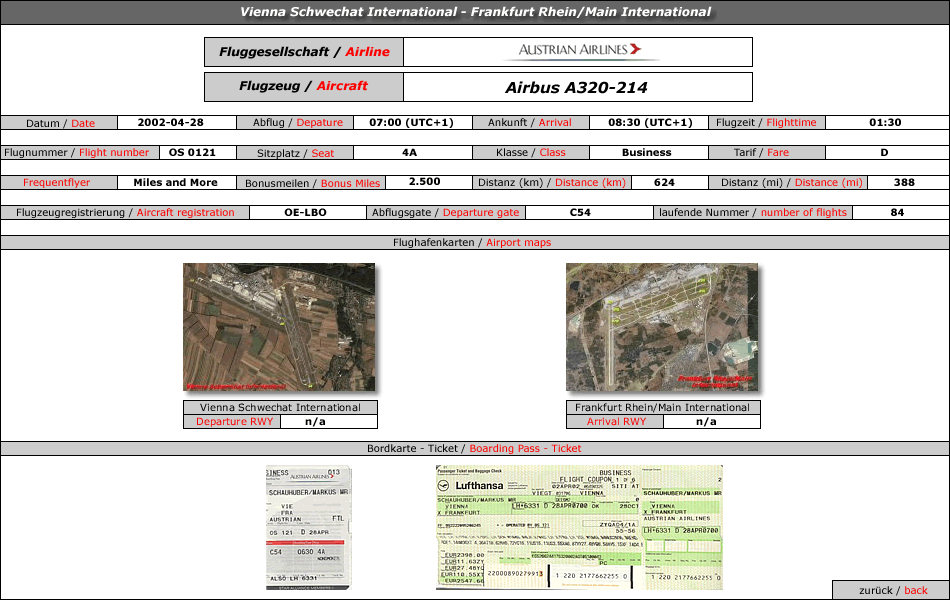
Task: Click the seat value 4A
Action: point(409,152)
